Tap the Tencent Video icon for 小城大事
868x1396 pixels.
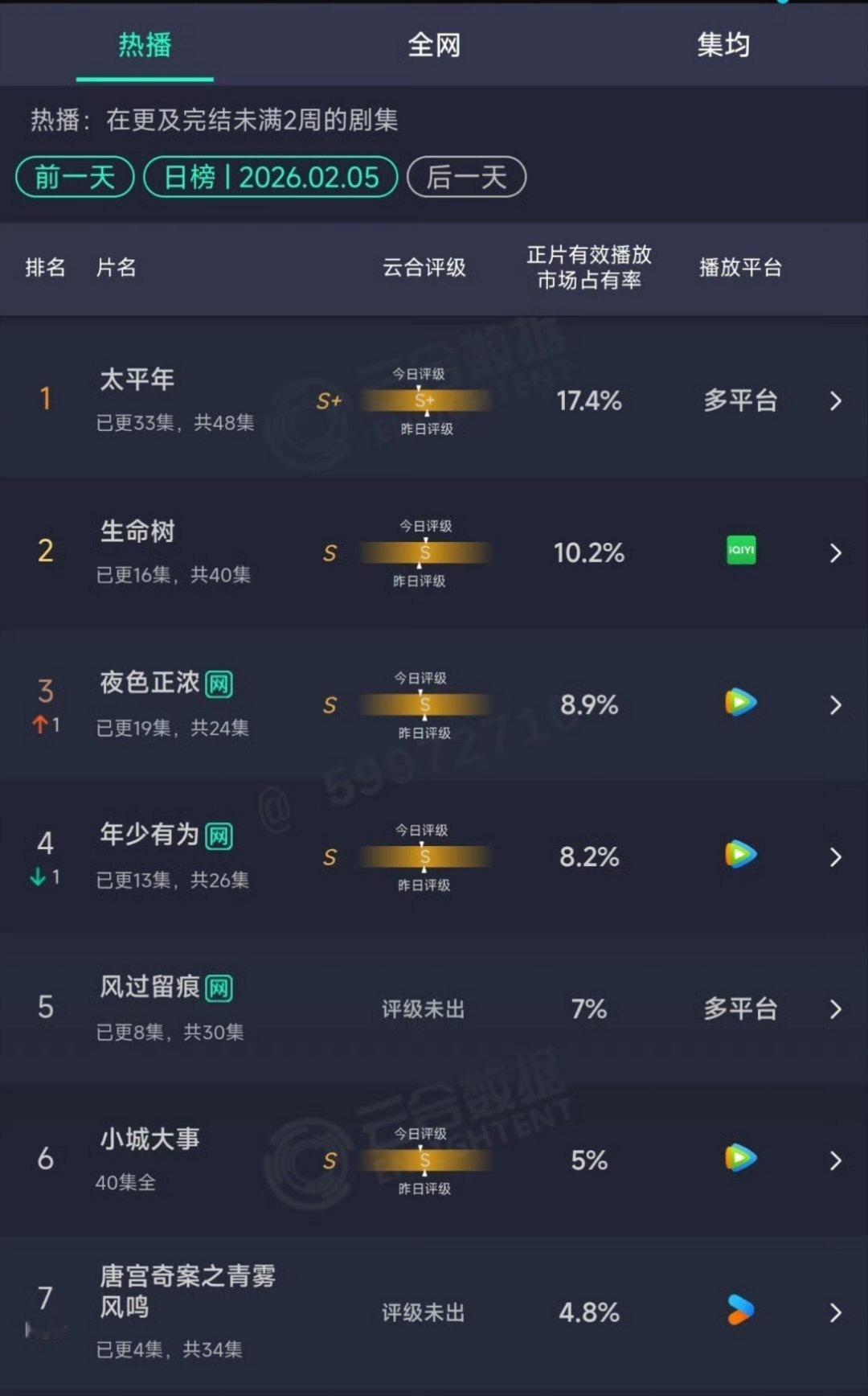[741, 1158]
